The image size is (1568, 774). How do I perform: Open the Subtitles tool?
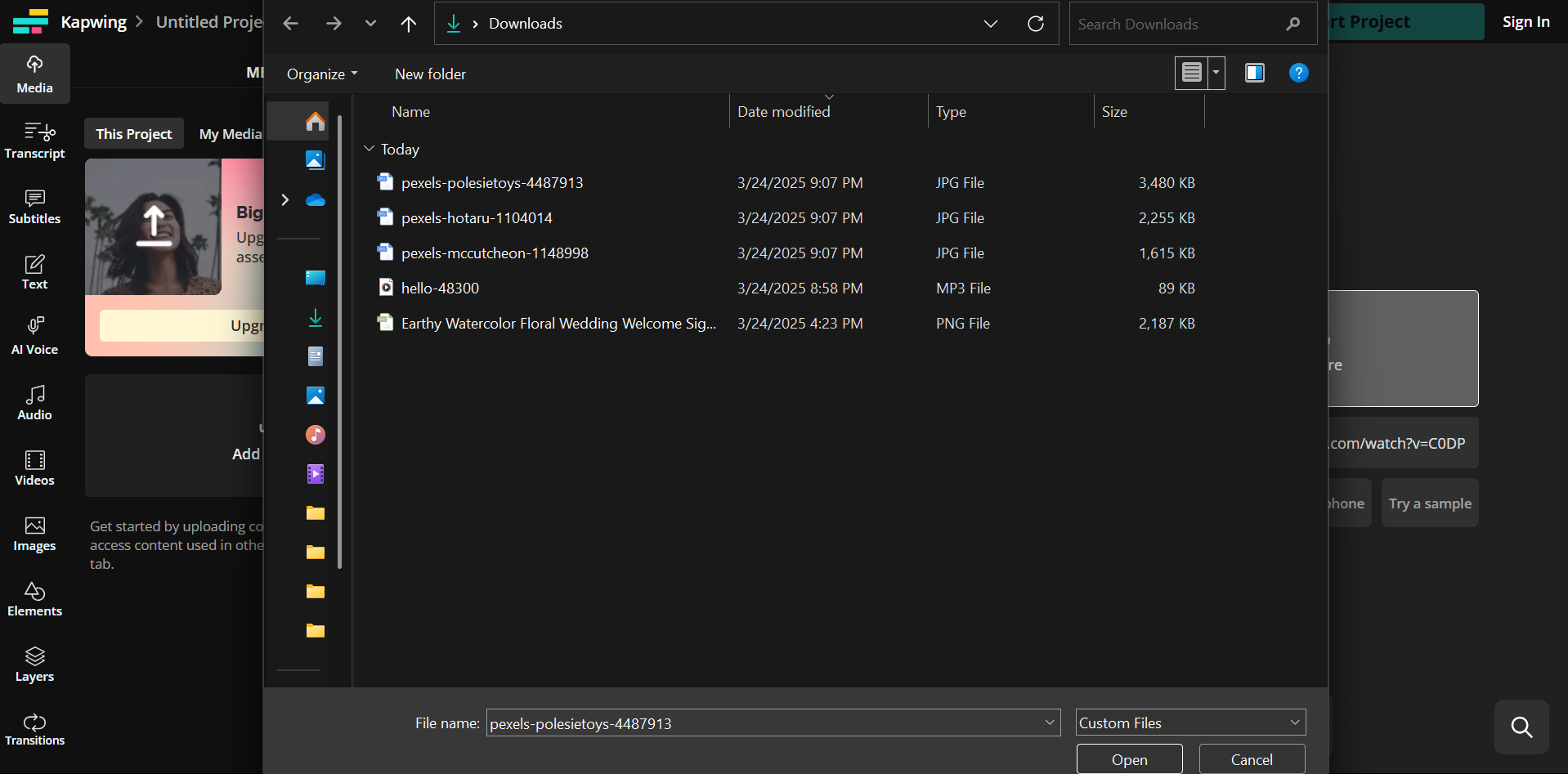[34, 206]
